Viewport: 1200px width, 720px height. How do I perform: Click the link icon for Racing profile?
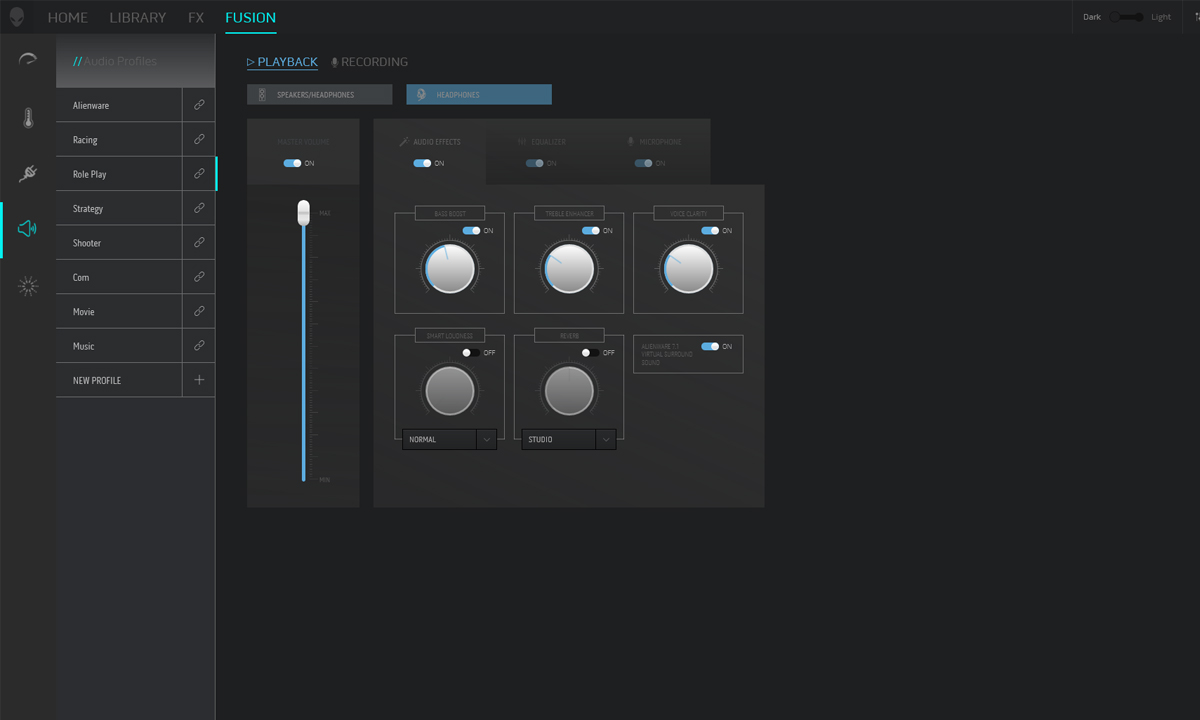199,140
